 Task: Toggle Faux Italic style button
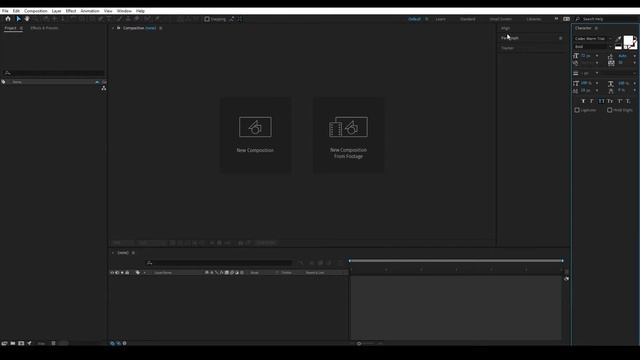592,101
